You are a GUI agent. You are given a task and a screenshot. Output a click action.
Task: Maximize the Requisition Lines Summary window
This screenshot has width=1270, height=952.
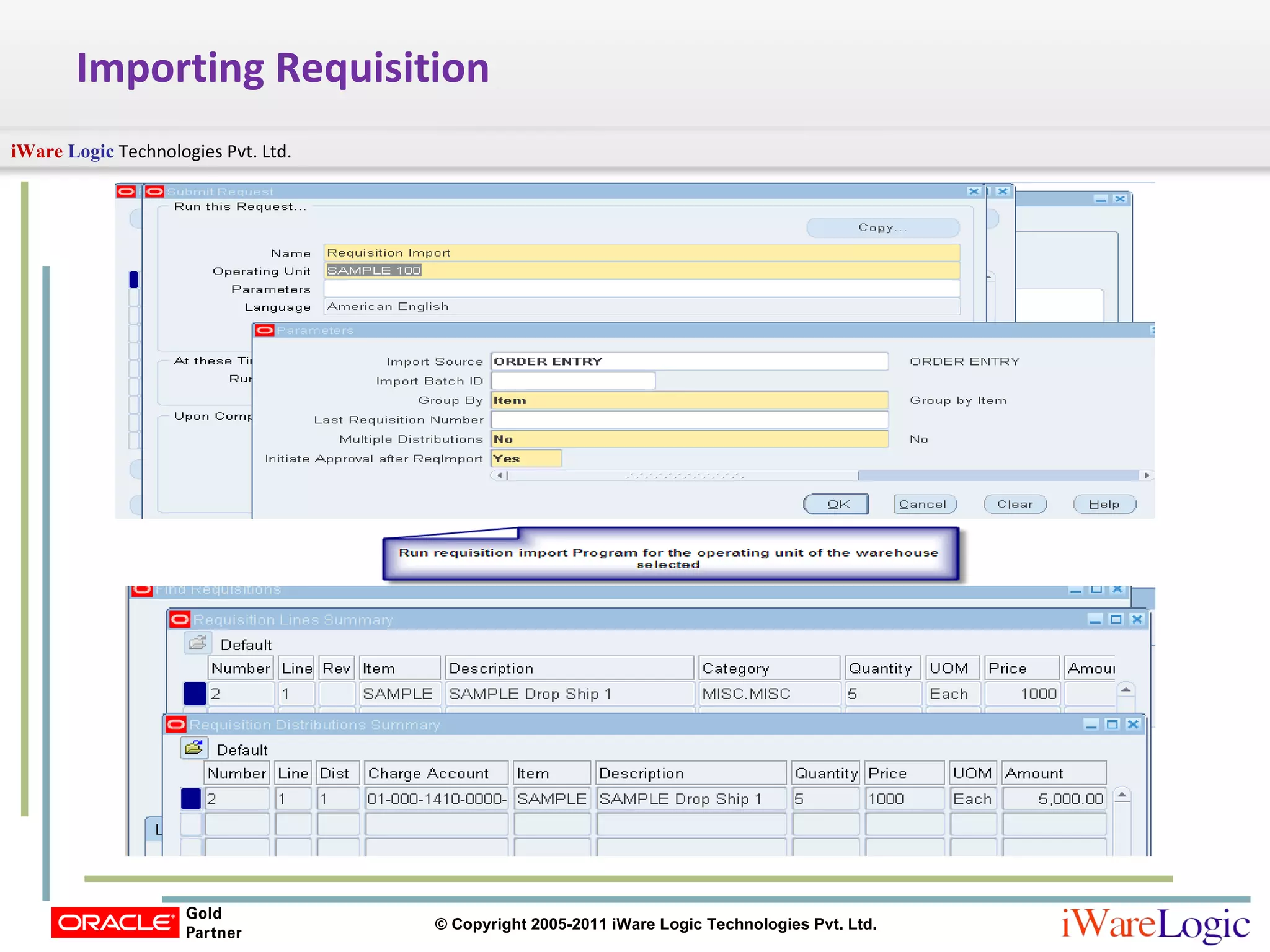tap(1116, 619)
